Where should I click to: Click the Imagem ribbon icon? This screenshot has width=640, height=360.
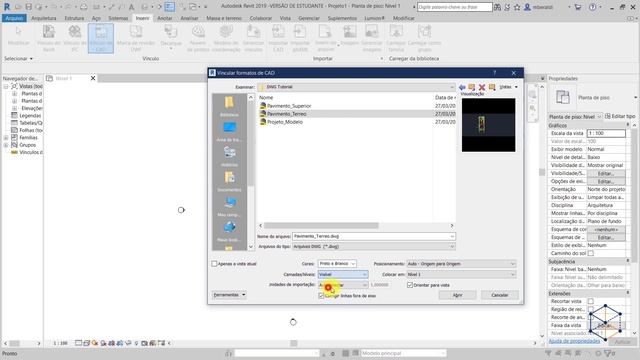350,36
